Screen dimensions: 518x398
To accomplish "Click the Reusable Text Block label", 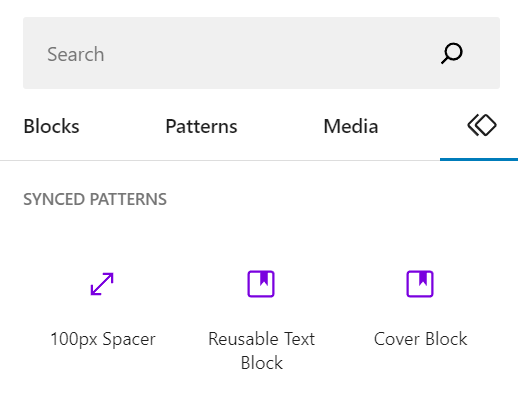I will [x=261, y=351].
